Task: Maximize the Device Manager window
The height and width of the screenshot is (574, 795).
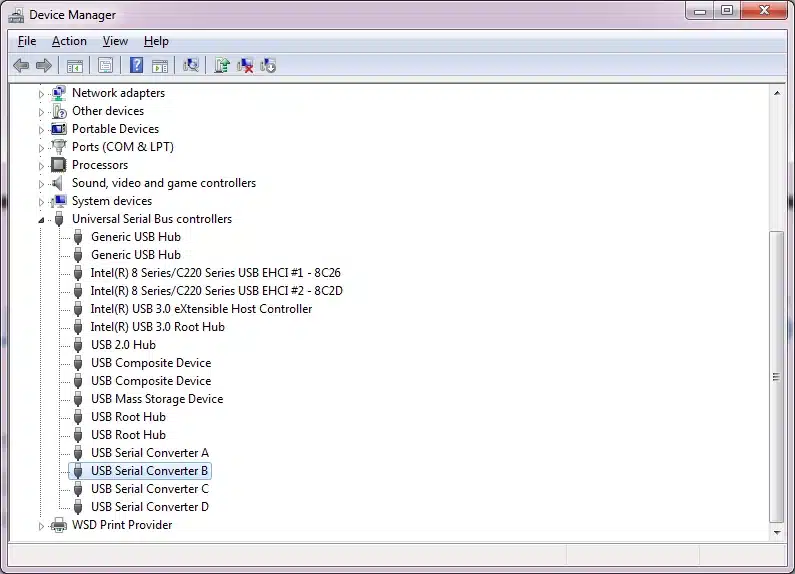Action: 727,11
